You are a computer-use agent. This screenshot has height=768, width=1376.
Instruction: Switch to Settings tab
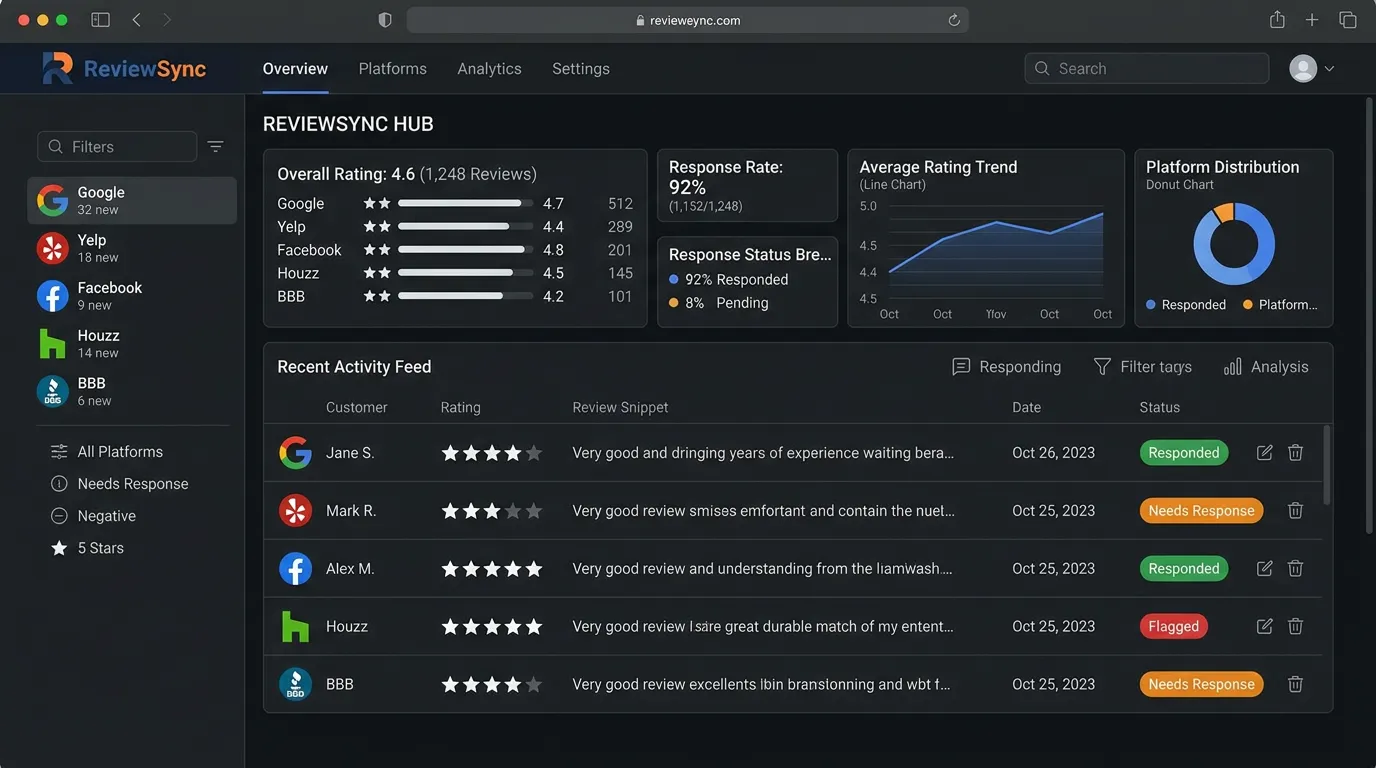coord(581,69)
